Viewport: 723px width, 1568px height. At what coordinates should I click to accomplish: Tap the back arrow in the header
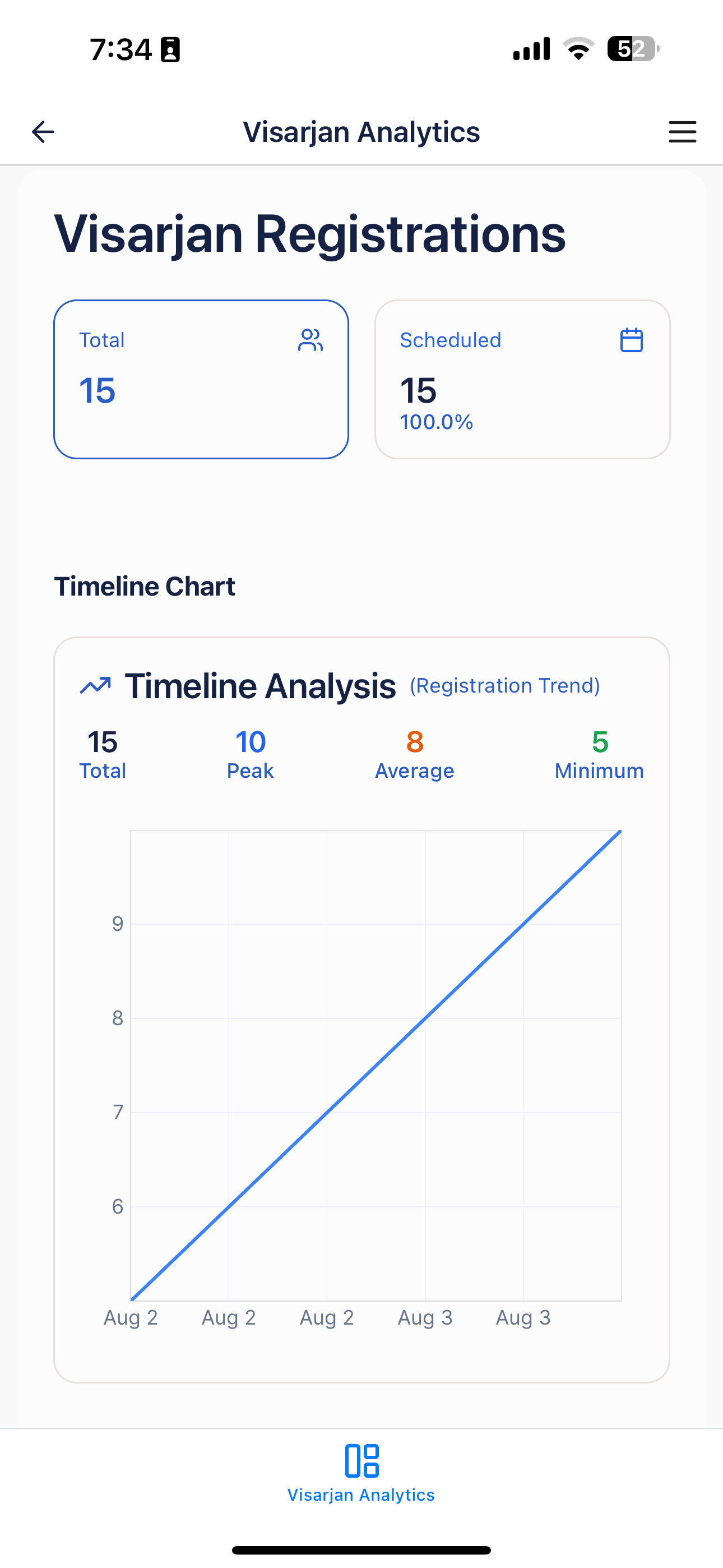click(43, 131)
